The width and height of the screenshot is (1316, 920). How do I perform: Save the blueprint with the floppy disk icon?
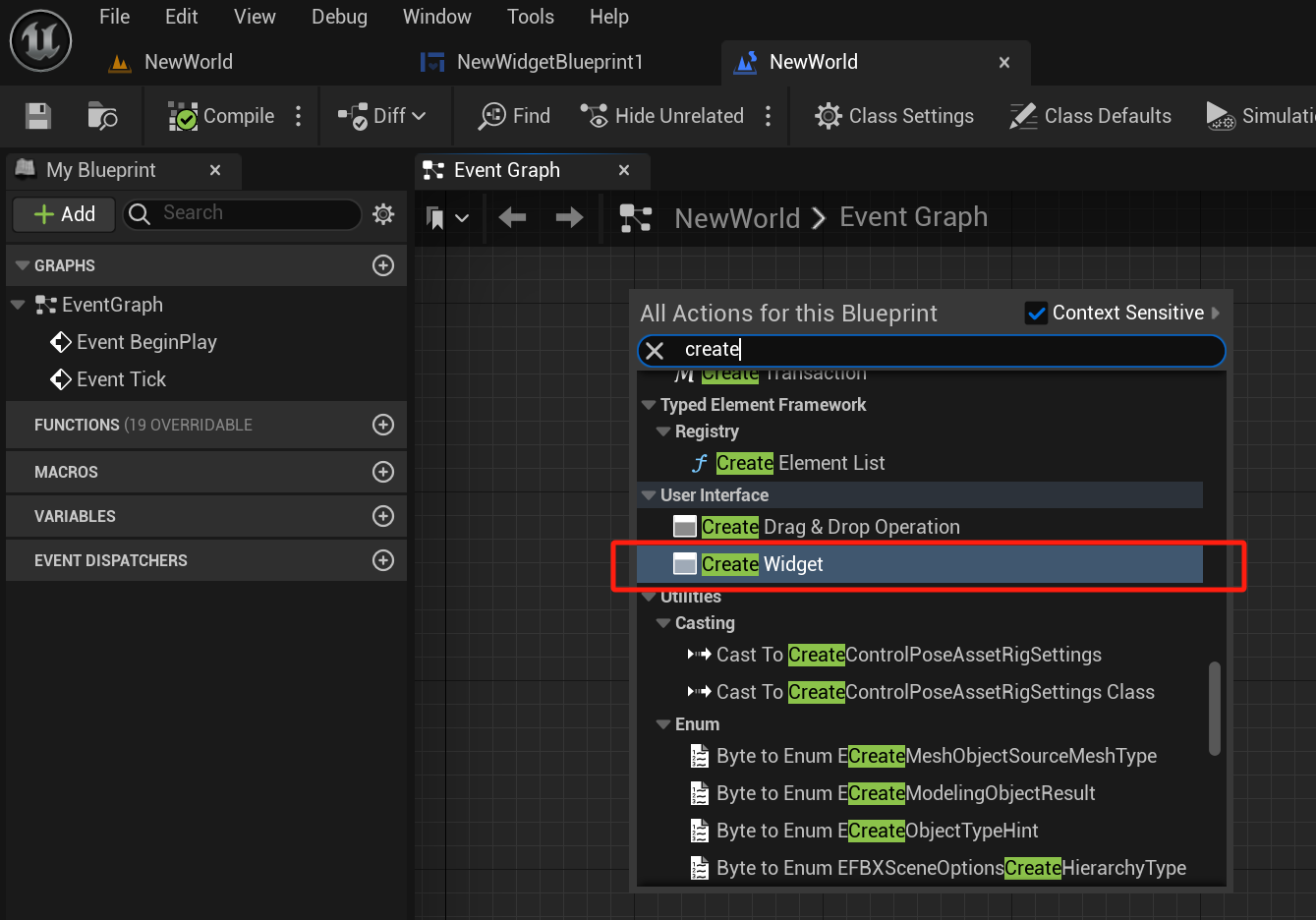click(38, 116)
